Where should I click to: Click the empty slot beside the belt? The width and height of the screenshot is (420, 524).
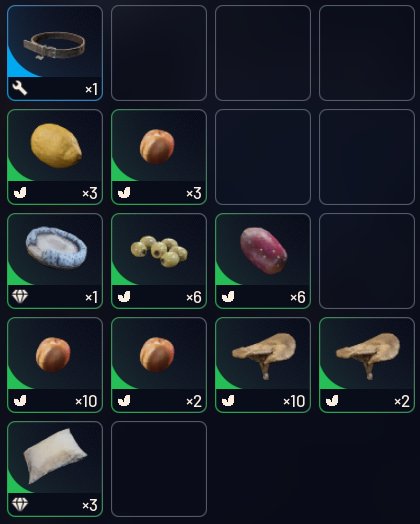[x=159, y=53]
